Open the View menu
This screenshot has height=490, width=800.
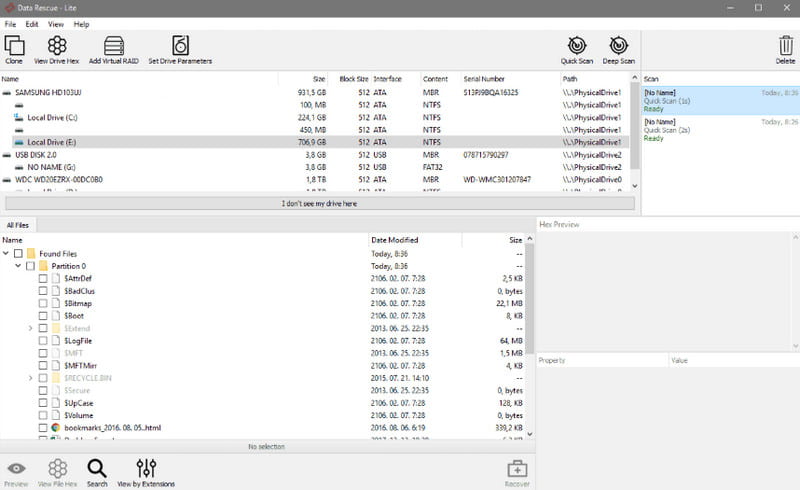point(56,24)
